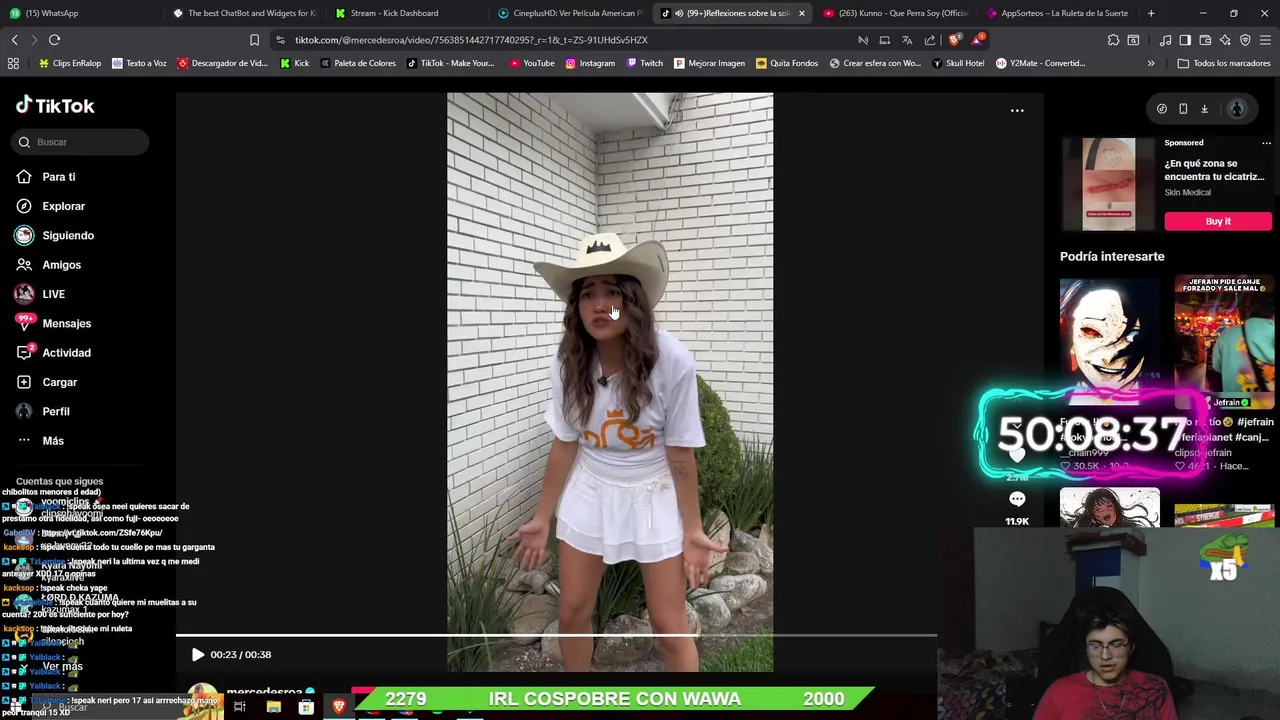Open the Amigos section
Screen dimensions: 1280x720
[48, 265]
